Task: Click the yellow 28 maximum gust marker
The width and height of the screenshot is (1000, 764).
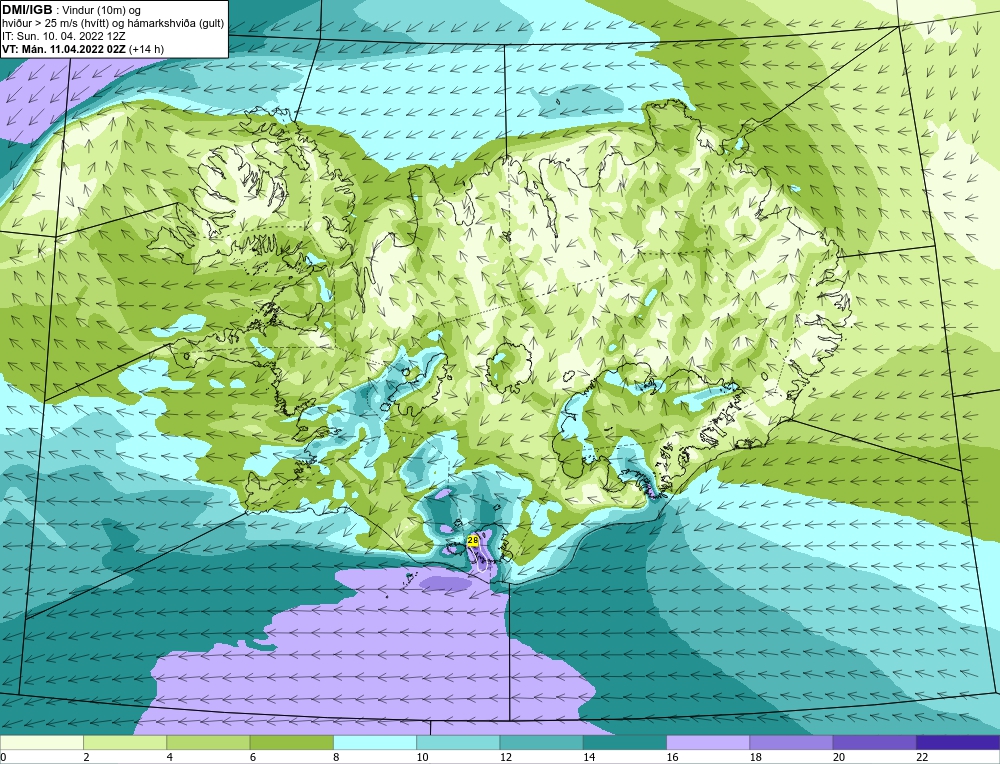Action: (473, 541)
